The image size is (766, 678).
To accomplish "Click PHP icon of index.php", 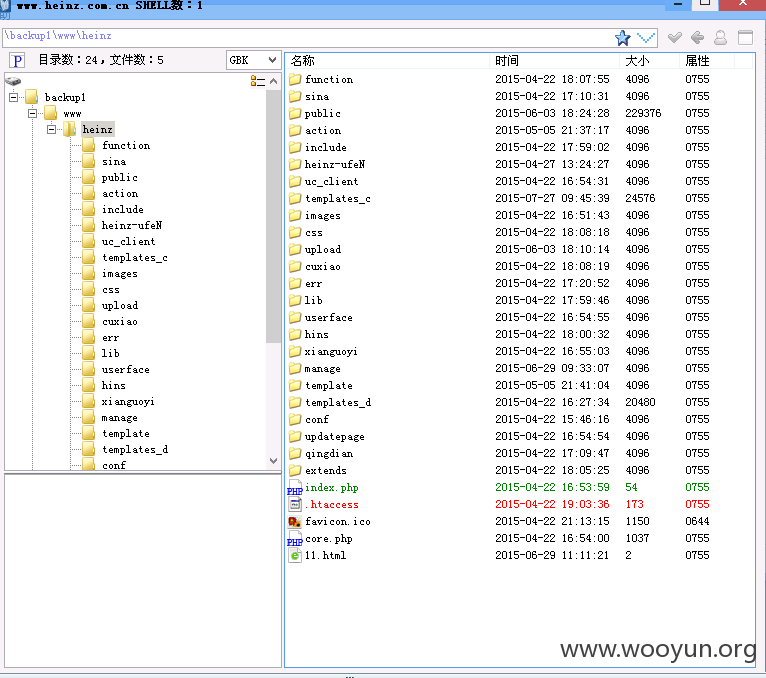I will point(295,487).
